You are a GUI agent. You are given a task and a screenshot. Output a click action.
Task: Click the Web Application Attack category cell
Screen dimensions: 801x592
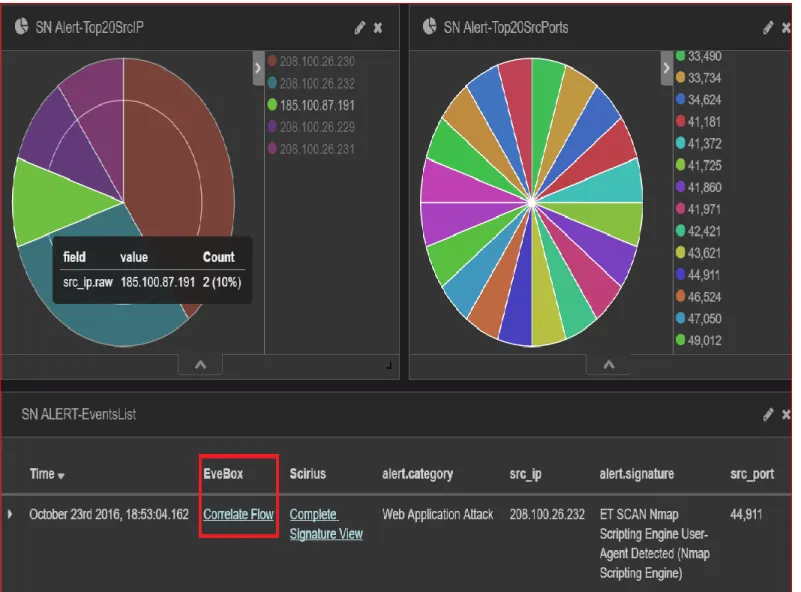[x=437, y=514]
